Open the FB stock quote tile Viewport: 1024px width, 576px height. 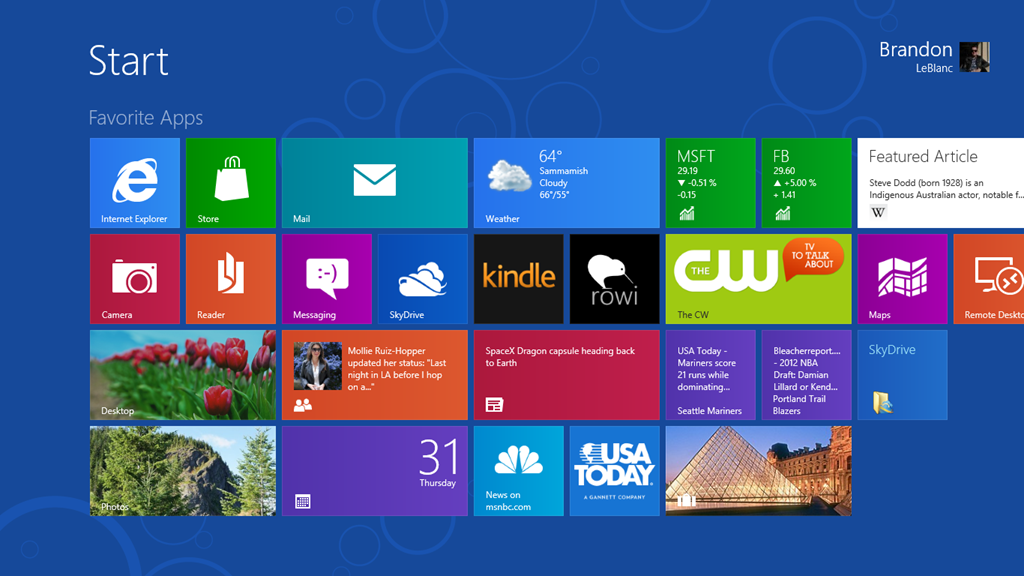806,182
